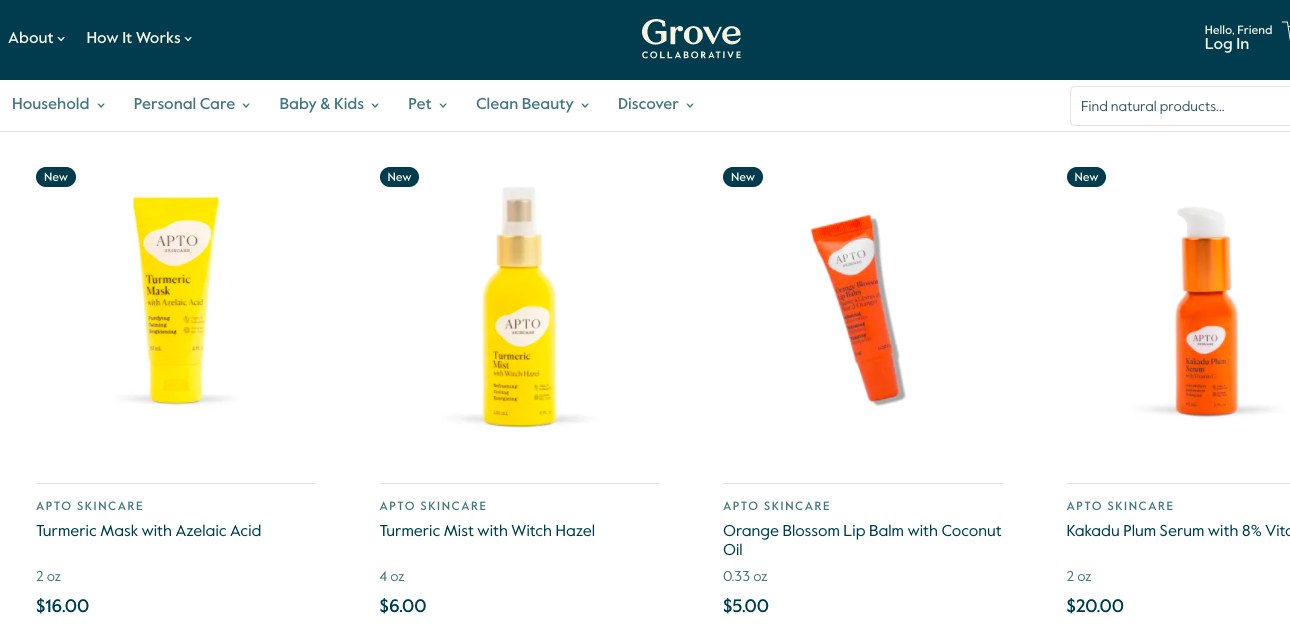
Task: Click the New badge on Turmeric Mist
Action: pos(399,177)
